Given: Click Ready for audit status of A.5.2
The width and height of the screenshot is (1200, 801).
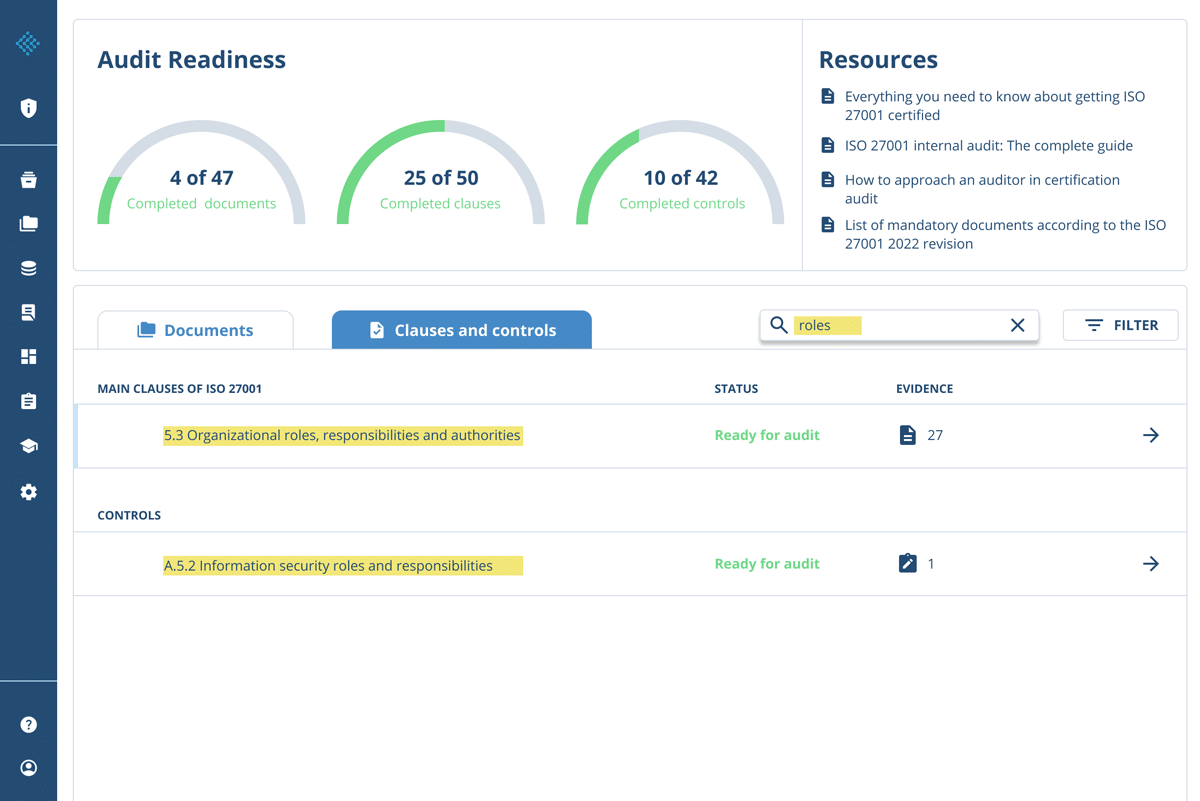Looking at the screenshot, I should coord(767,563).
